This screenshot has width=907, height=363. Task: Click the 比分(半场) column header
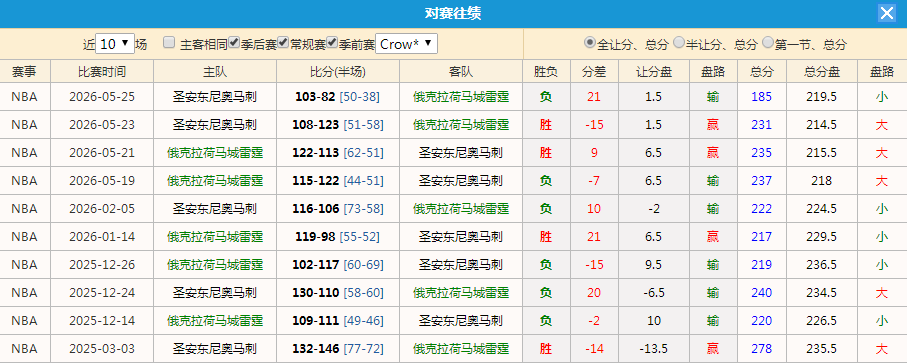(x=338, y=72)
